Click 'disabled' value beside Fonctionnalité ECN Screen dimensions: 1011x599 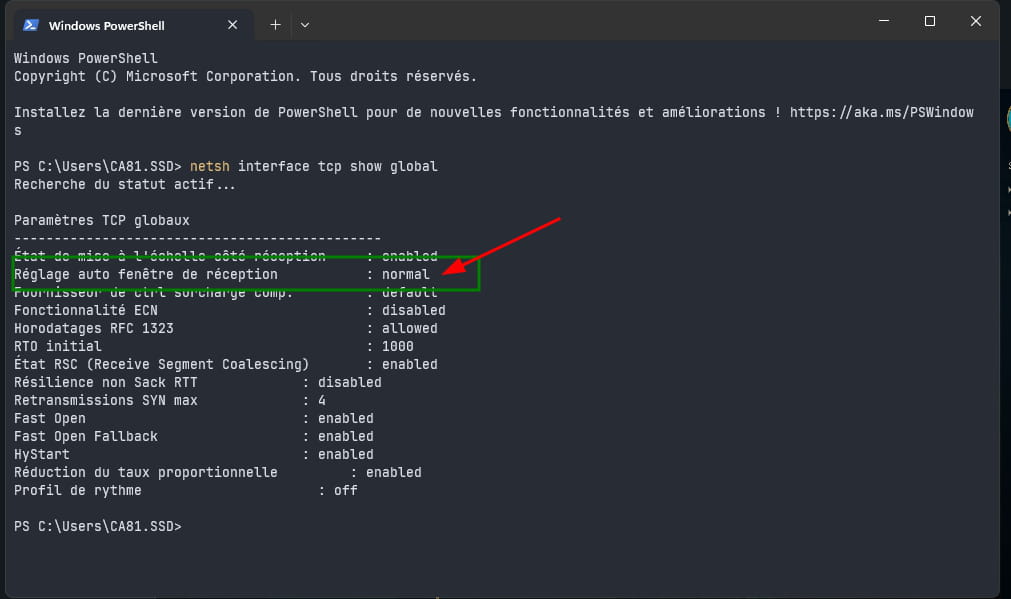coord(413,311)
